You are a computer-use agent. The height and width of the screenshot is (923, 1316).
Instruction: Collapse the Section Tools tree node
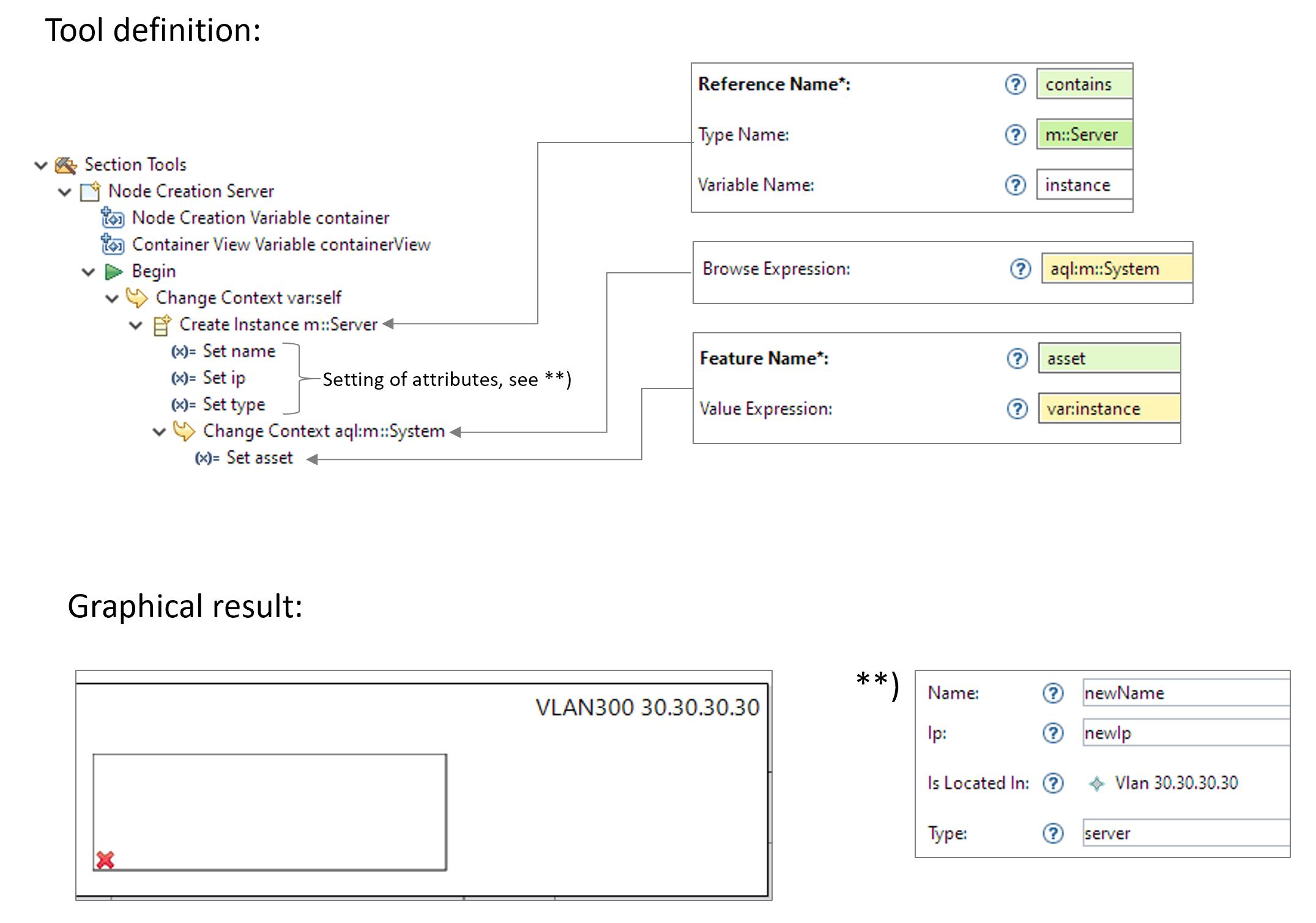(x=41, y=165)
